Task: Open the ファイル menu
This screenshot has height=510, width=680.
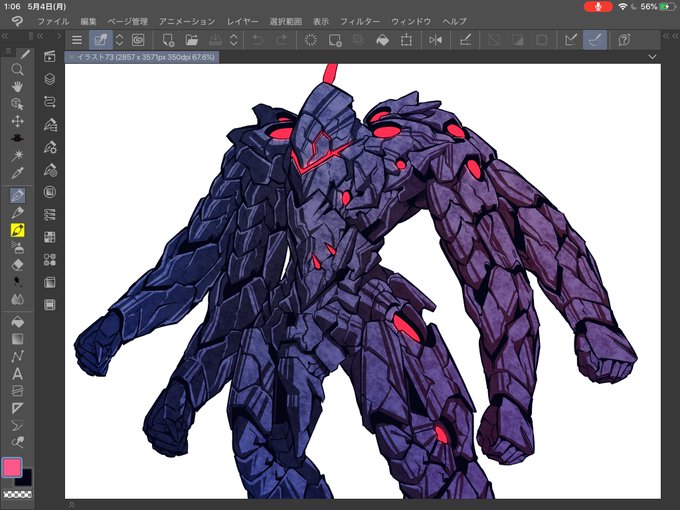Action: 53,21
